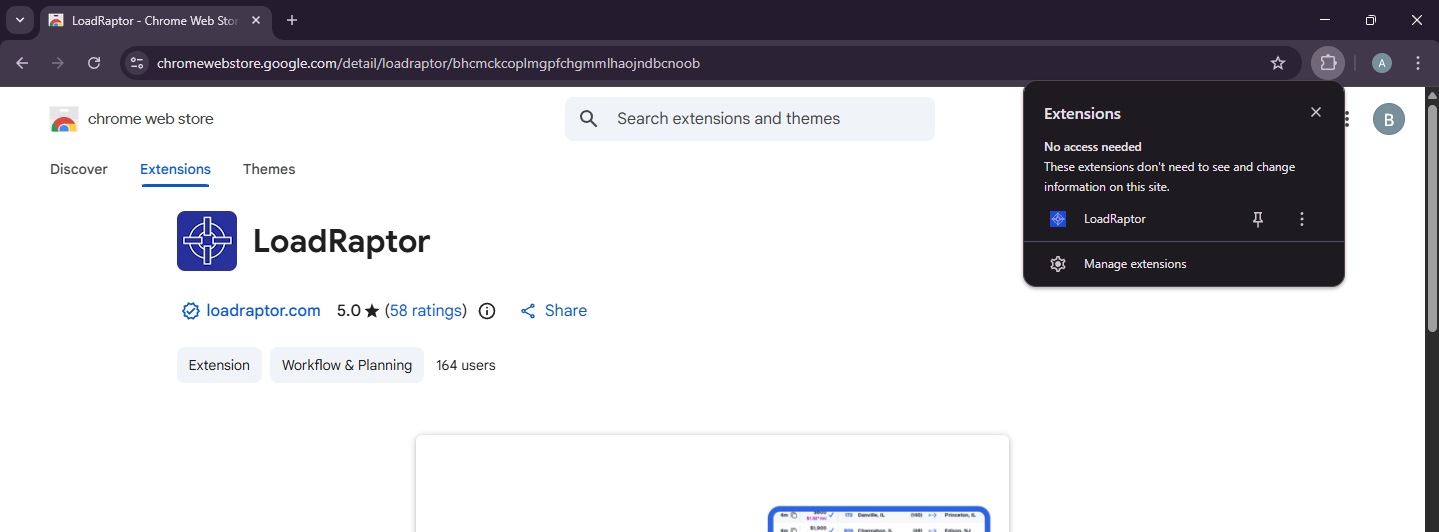Click the extension screenshot preview image
This screenshot has height=532, width=1439.
(712, 483)
